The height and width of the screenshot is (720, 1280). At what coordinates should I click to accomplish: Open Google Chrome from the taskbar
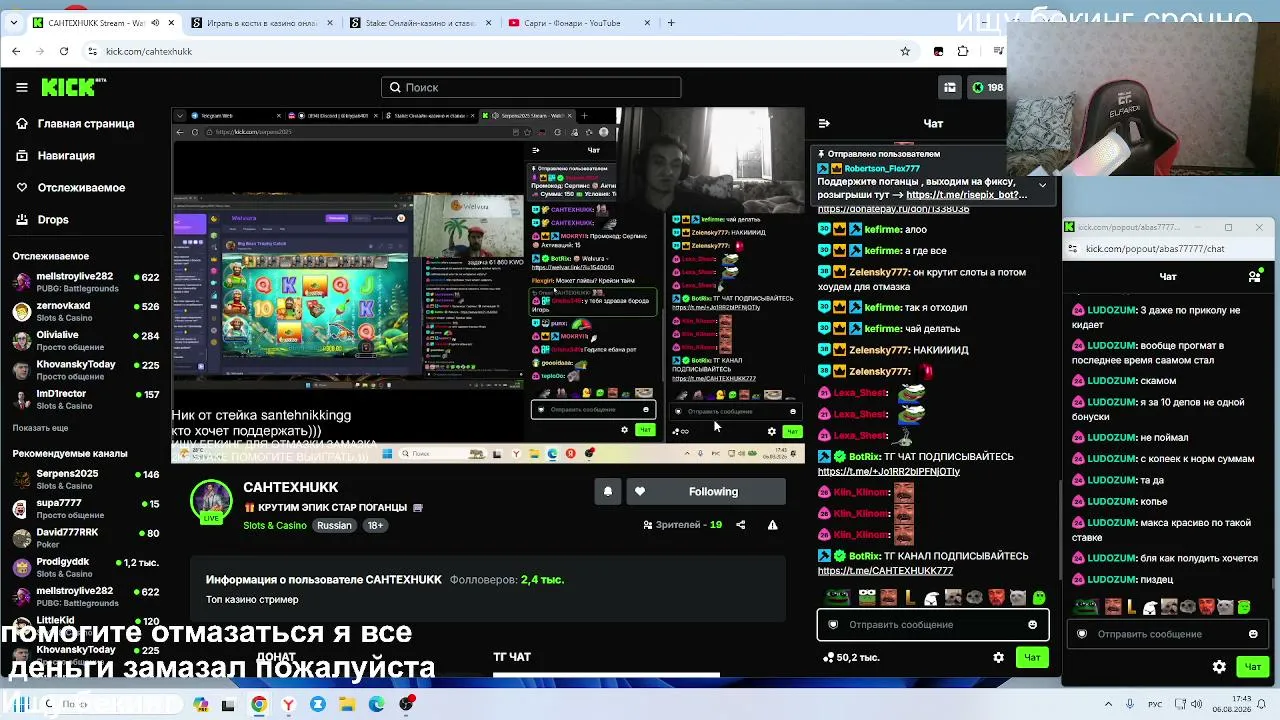[259, 704]
